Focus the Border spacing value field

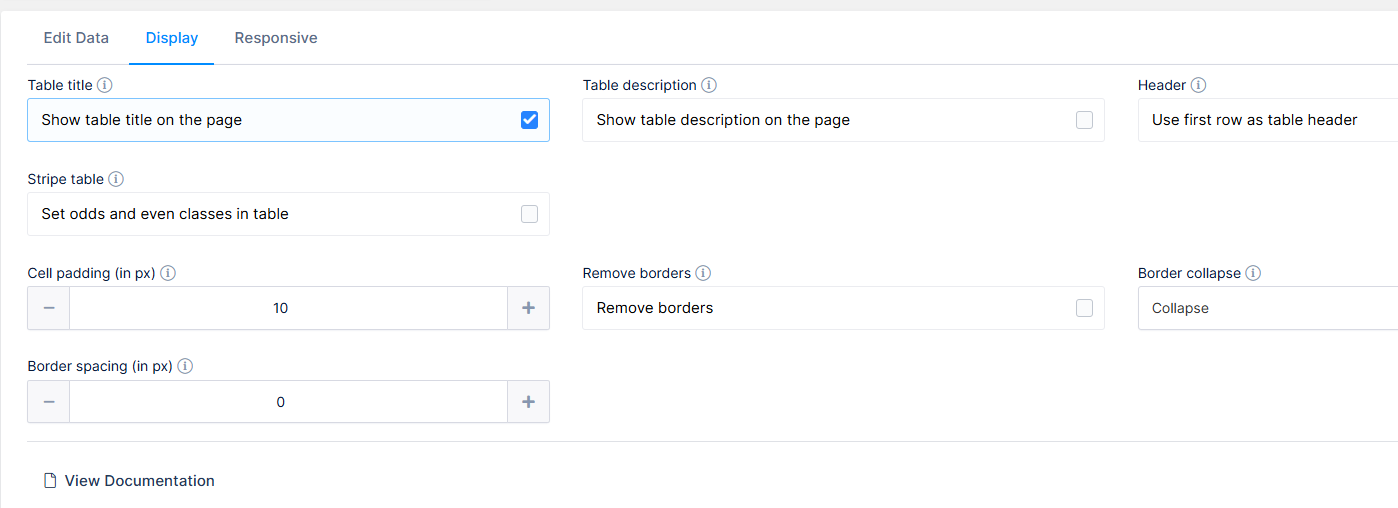pyautogui.click(x=289, y=402)
